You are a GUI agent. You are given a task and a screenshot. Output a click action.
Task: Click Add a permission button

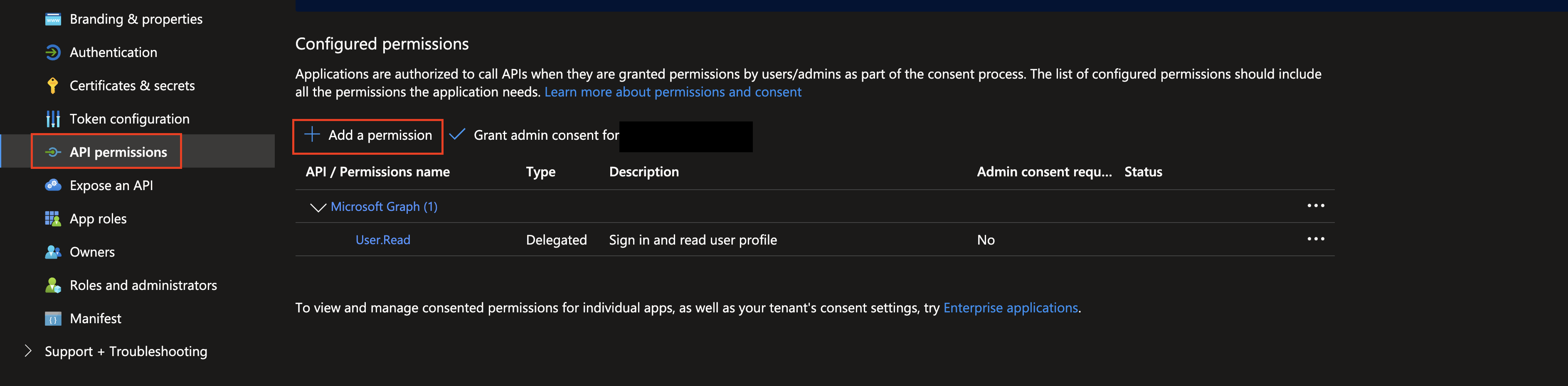[367, 135]
